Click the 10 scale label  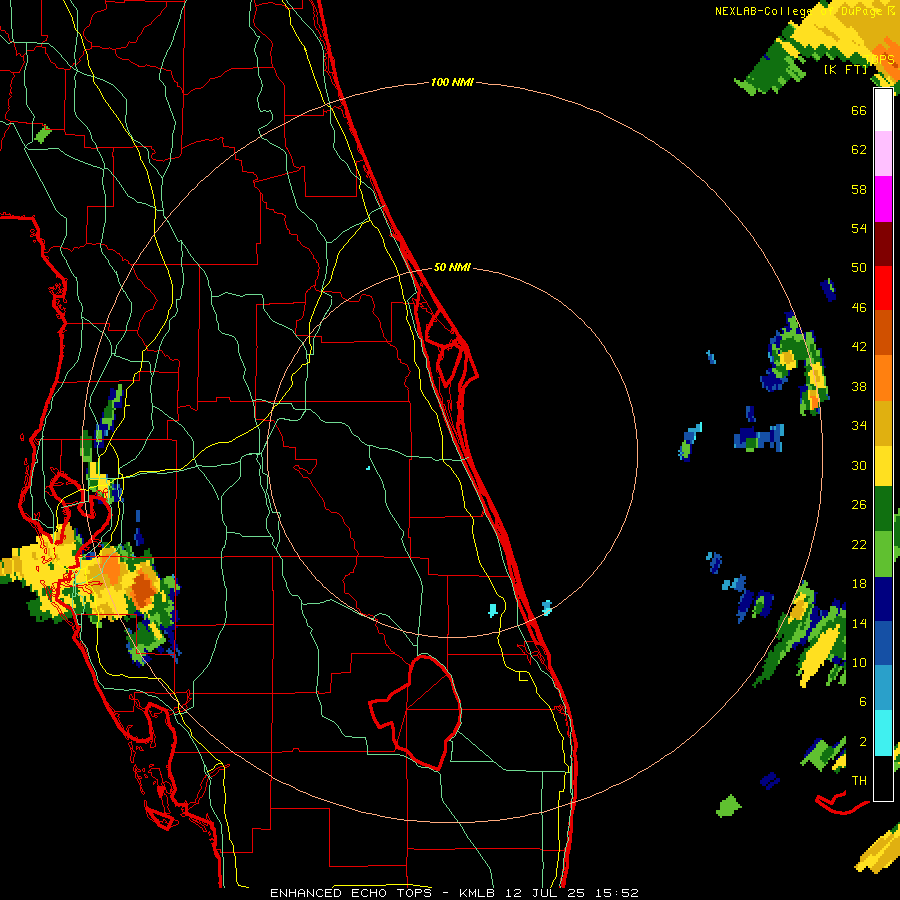click(x=859, y=662)
